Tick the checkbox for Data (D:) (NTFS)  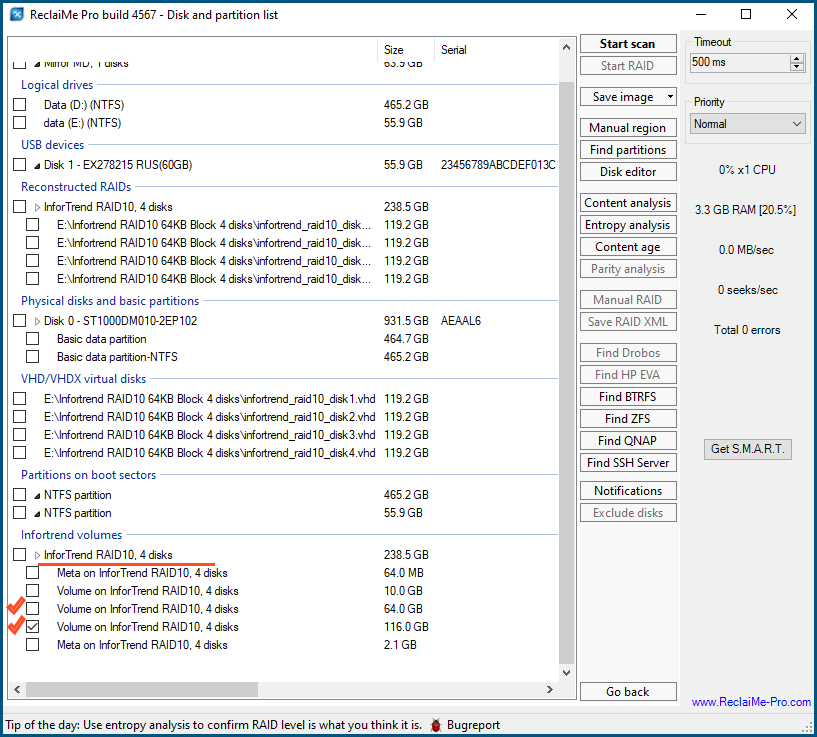click(x=20, y=105)
